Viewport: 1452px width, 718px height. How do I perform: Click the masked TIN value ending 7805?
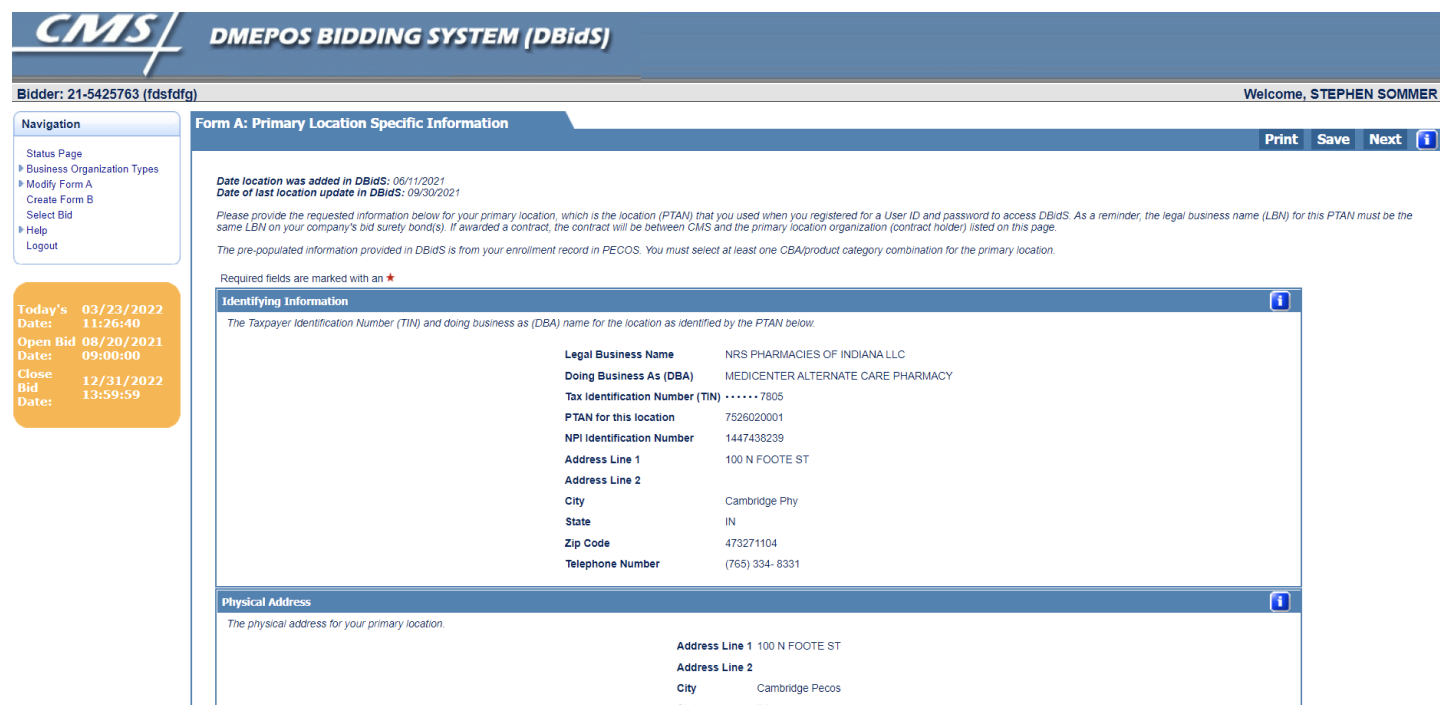click(754, 397)
